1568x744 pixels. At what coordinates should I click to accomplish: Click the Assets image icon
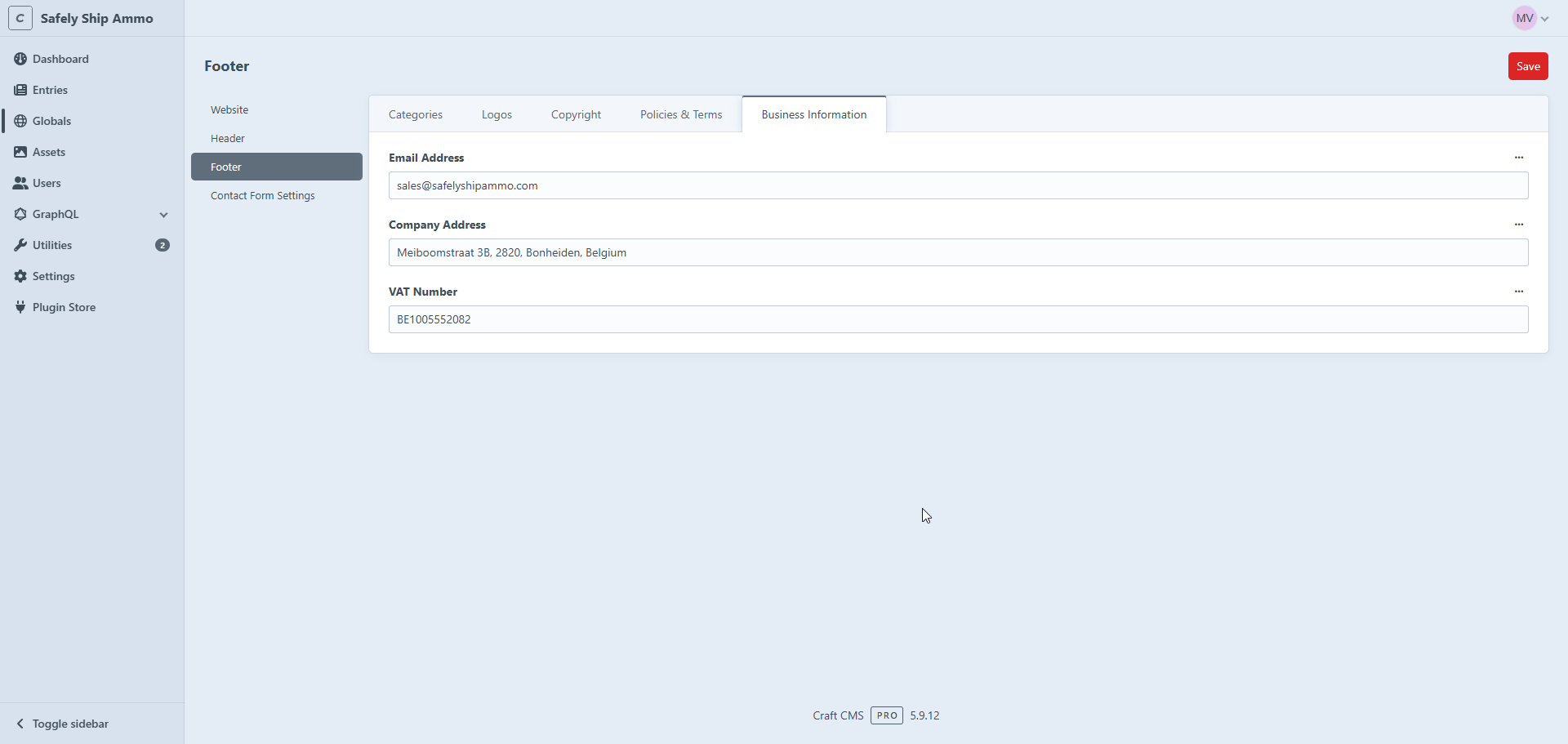pos(20,152)
